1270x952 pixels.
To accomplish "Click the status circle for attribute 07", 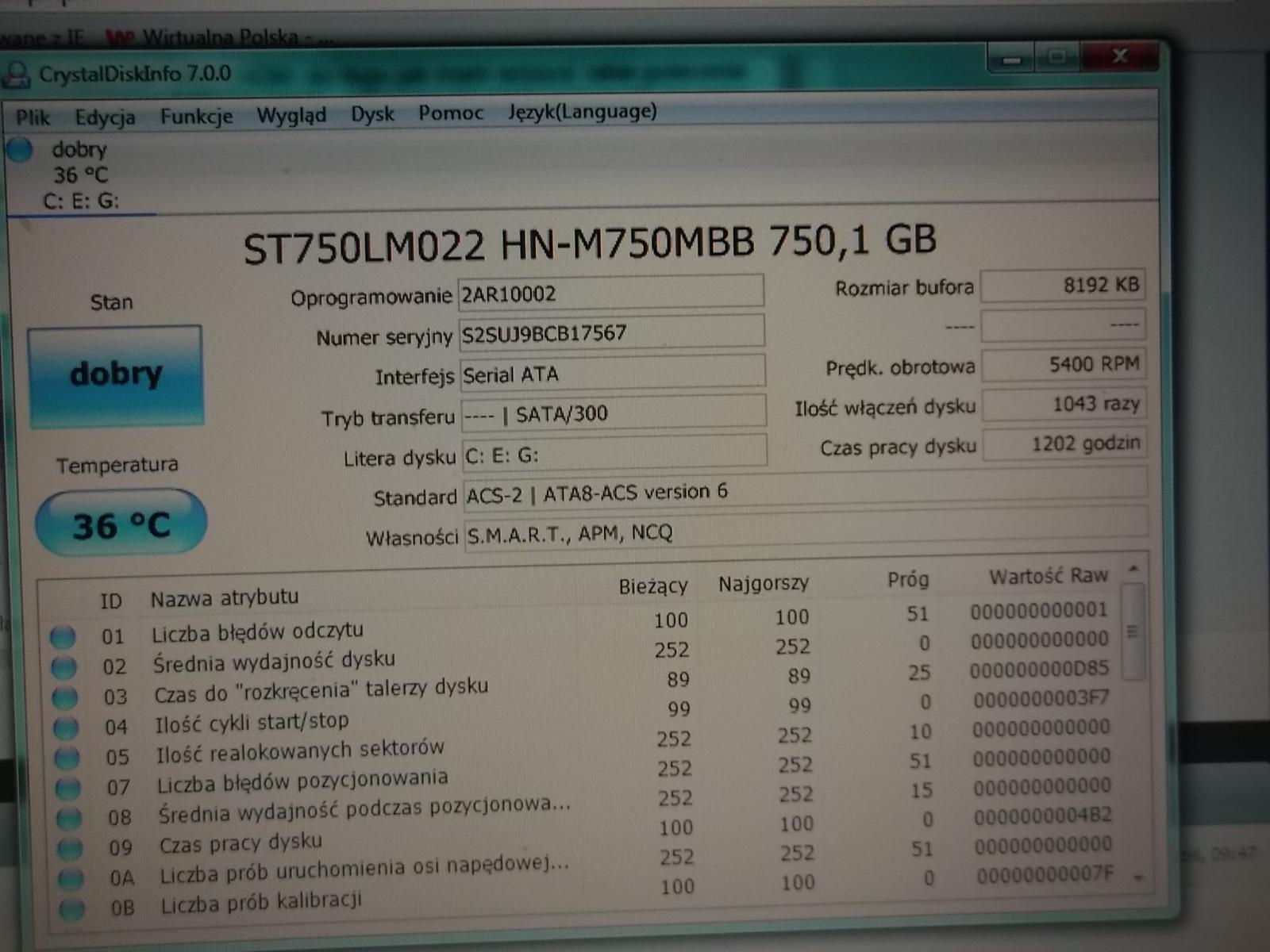I will click(x=67, y=789).
